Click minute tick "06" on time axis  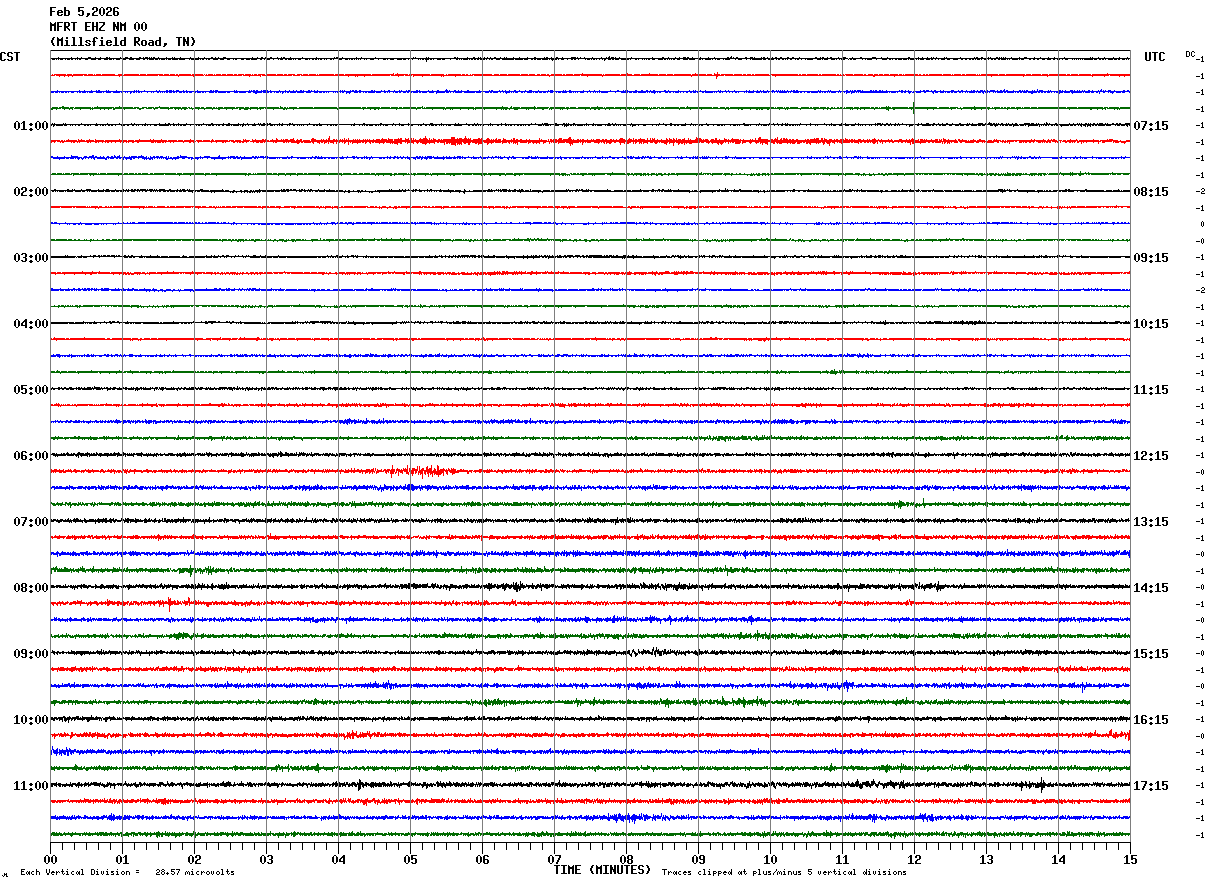[x=482, y=859]
